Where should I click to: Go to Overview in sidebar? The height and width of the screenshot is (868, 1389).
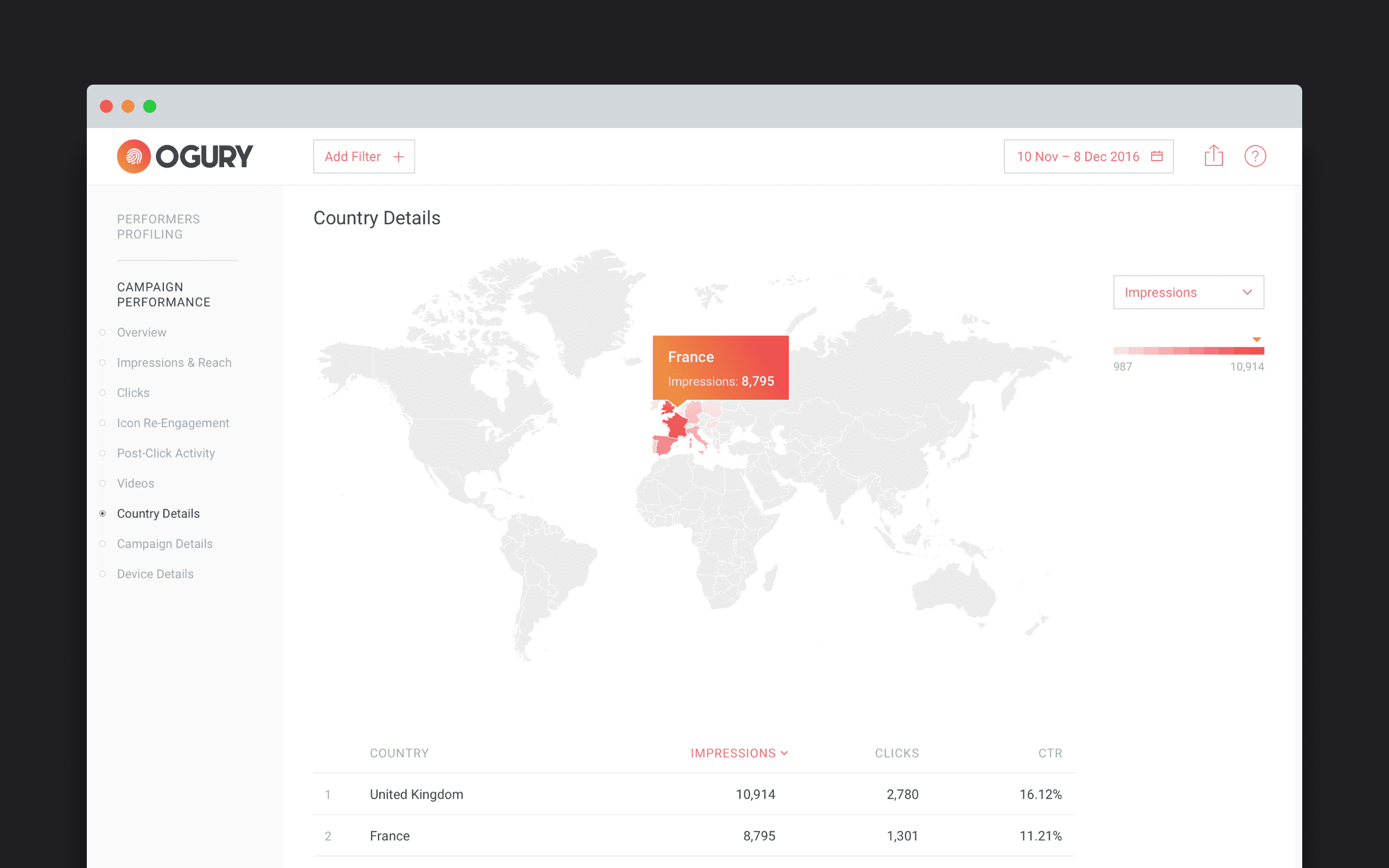click(x=141, y=333)
